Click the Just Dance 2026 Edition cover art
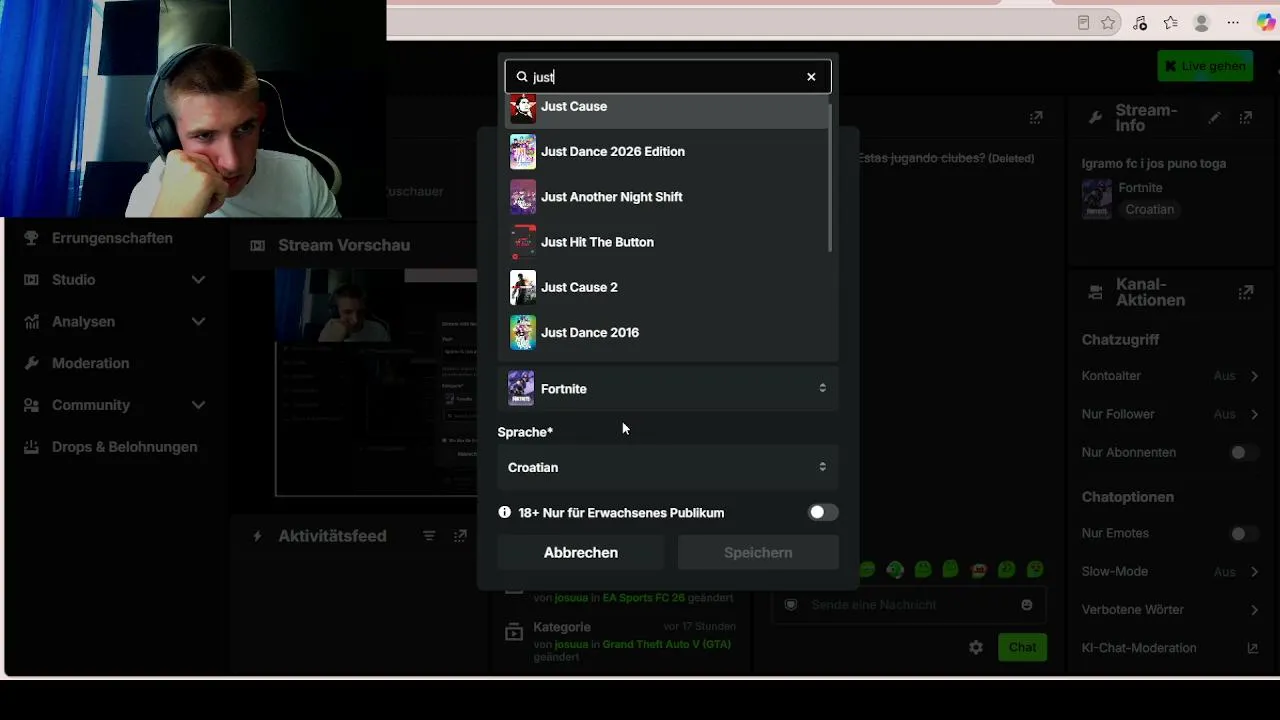Viewport: 1280px width, 720px height. 523,152
